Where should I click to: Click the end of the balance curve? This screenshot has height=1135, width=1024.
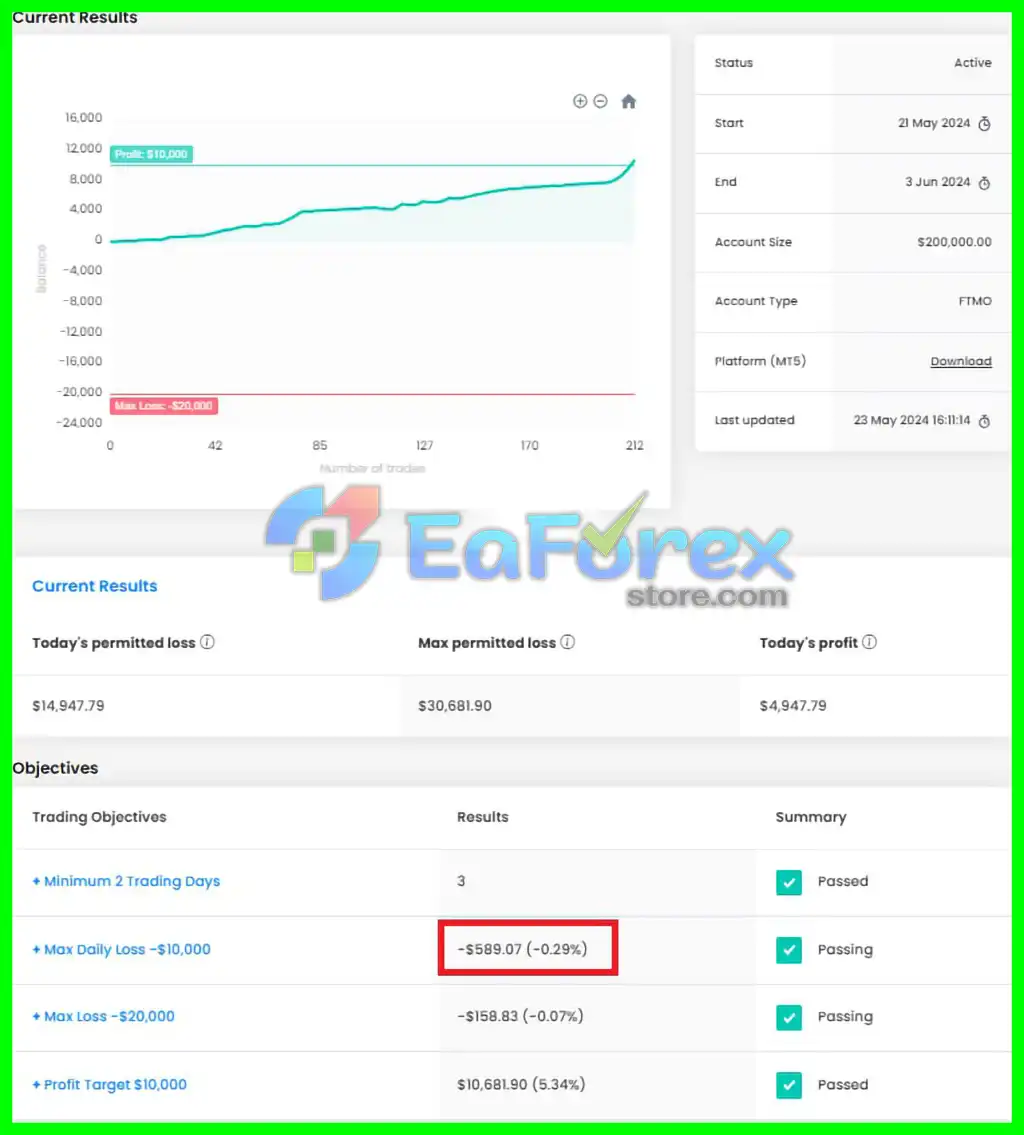[x=634, y=161]
